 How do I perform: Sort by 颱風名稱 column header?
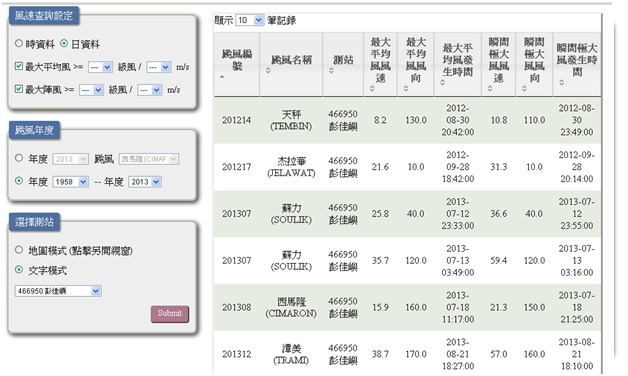(x=291, y=64)
